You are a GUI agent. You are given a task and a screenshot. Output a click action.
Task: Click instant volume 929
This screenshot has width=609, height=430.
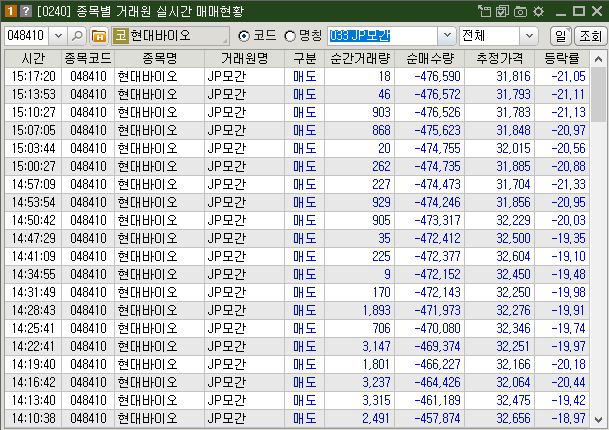(381, 202)
